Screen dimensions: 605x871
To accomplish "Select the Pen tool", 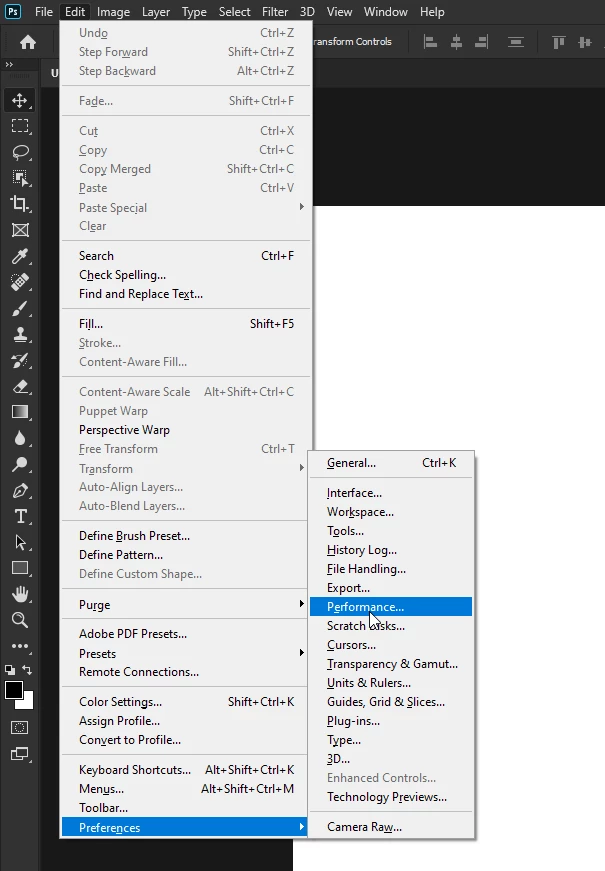I will pos(20,490).
